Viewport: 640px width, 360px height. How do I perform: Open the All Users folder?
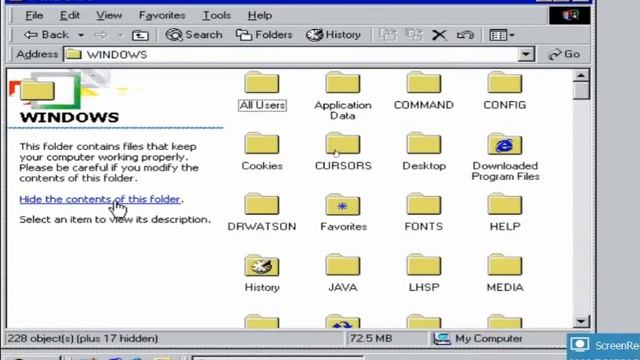tap(262, 91)
